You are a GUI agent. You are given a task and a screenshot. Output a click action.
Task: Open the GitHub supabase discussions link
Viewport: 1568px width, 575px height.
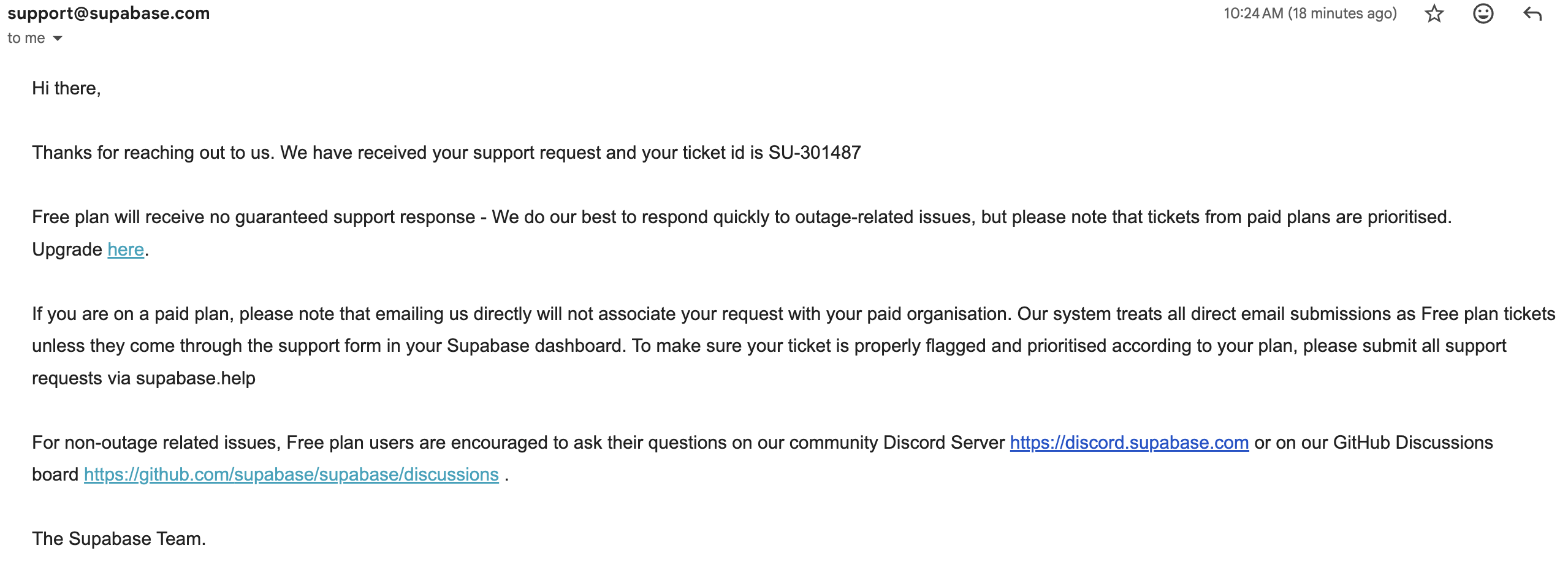[291, 475]
